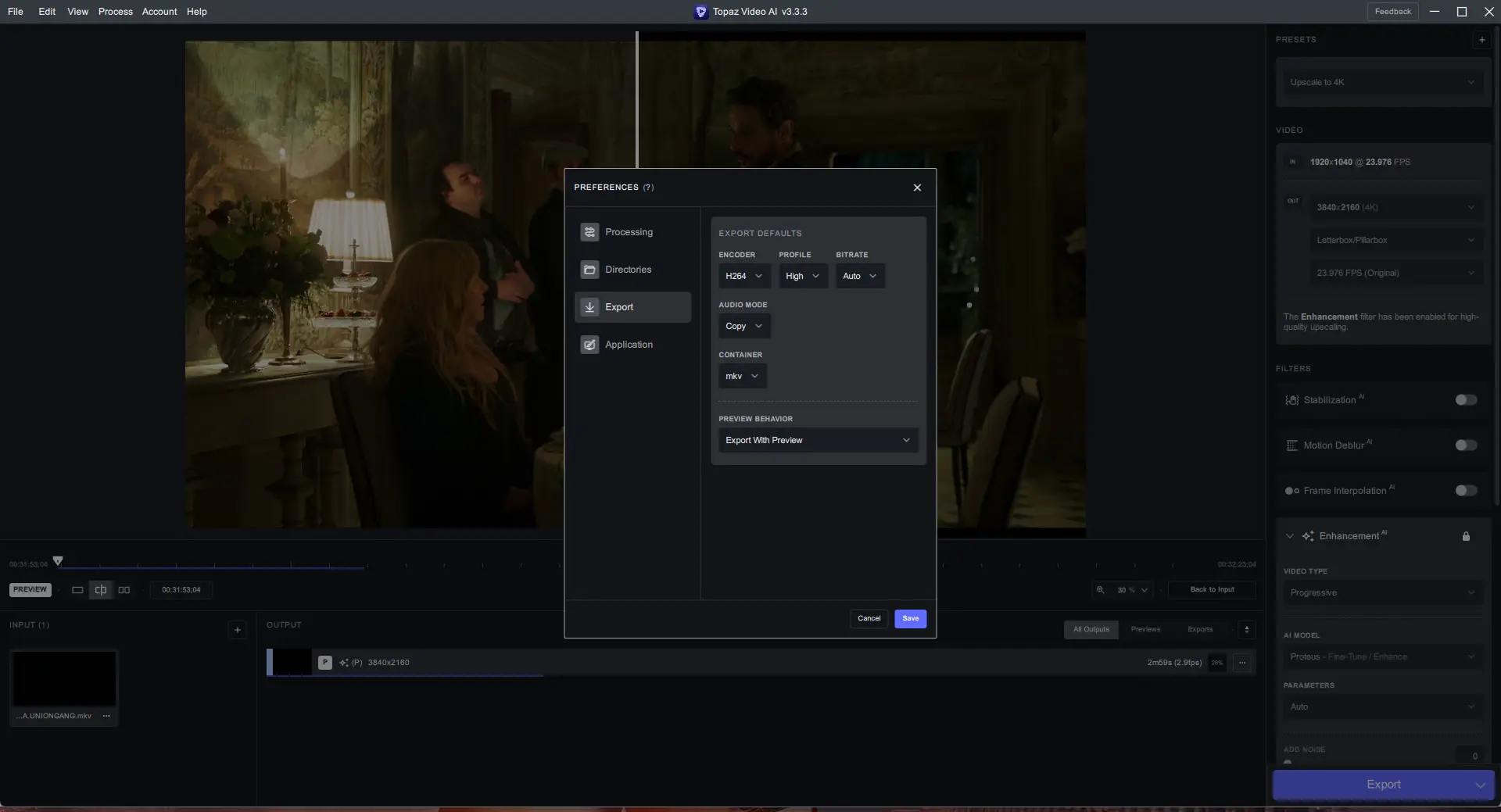Click the timecode field 00:31:53;04
The width and height of the screenshot is (1501, 812).
click(181, 590)
